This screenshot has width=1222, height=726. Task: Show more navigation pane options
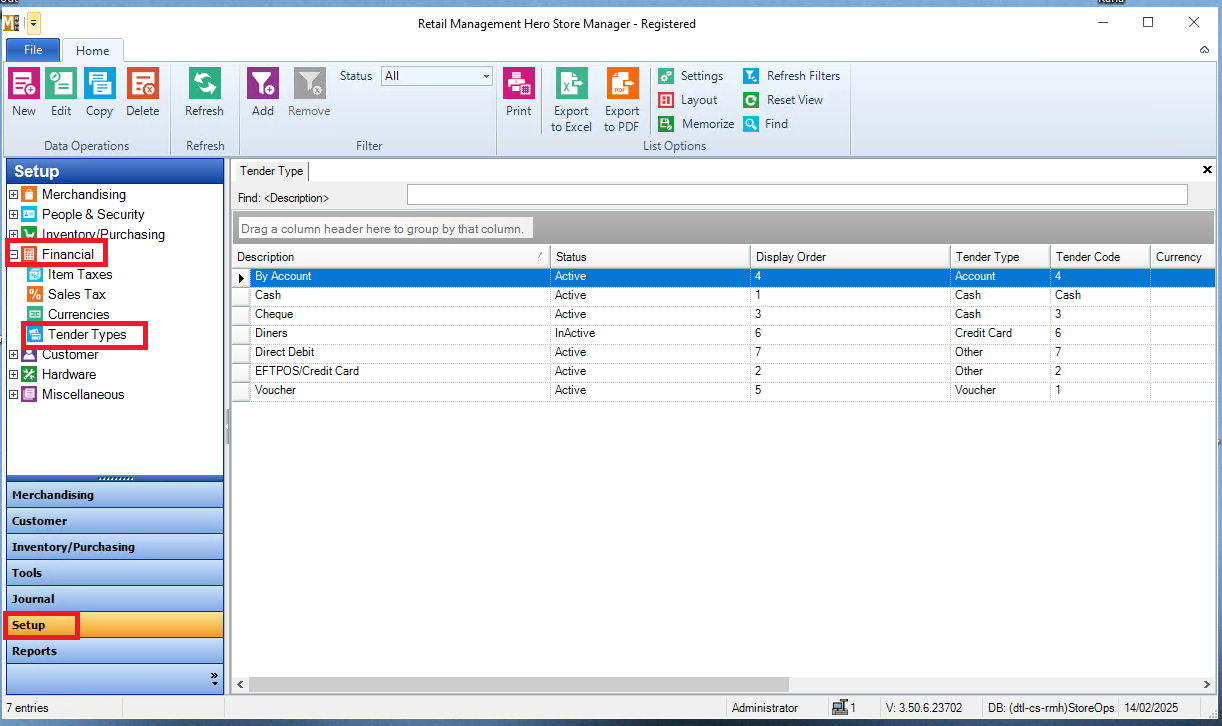214,678
